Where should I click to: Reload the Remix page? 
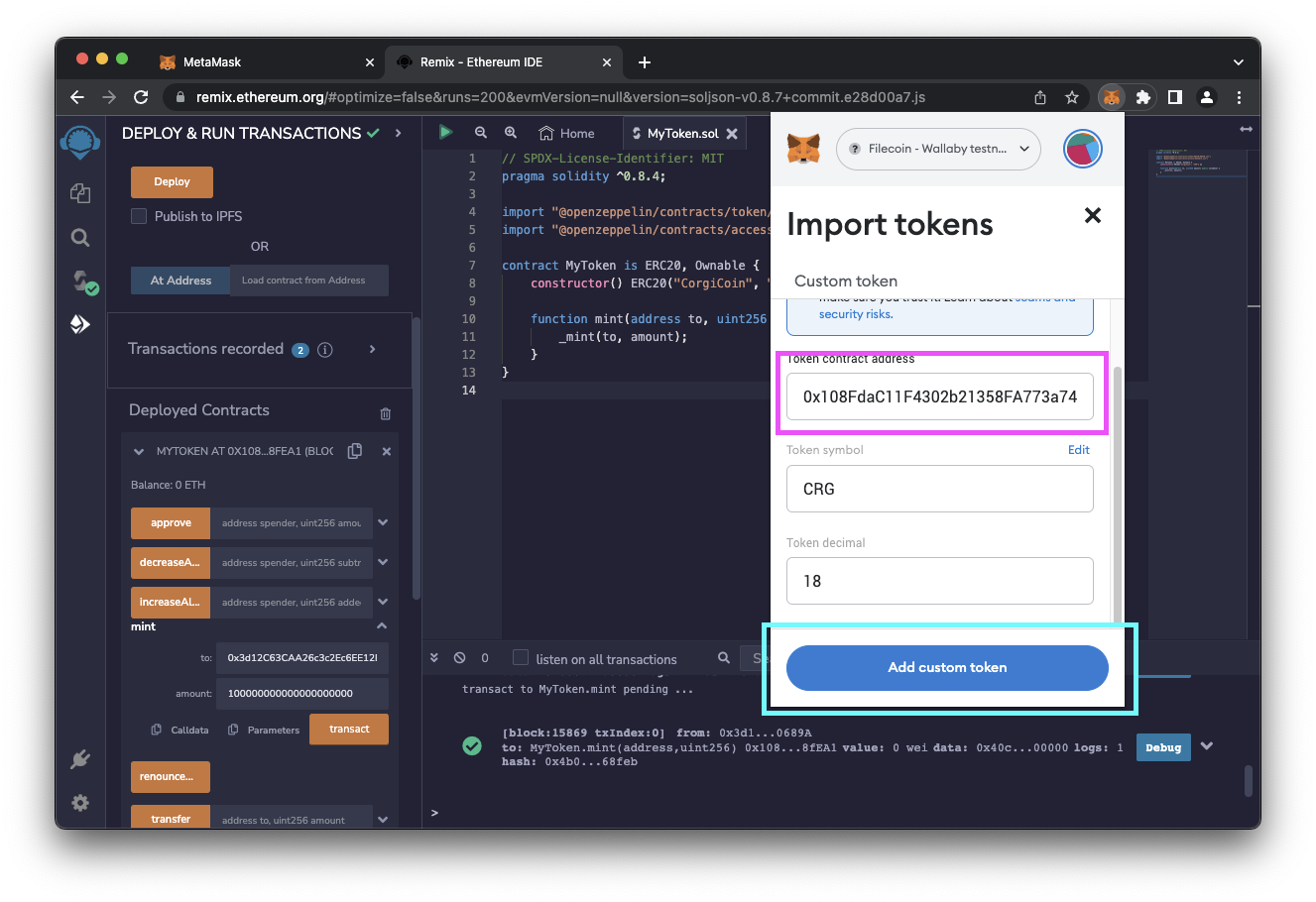pyautogui.click(x=141, y=97)
